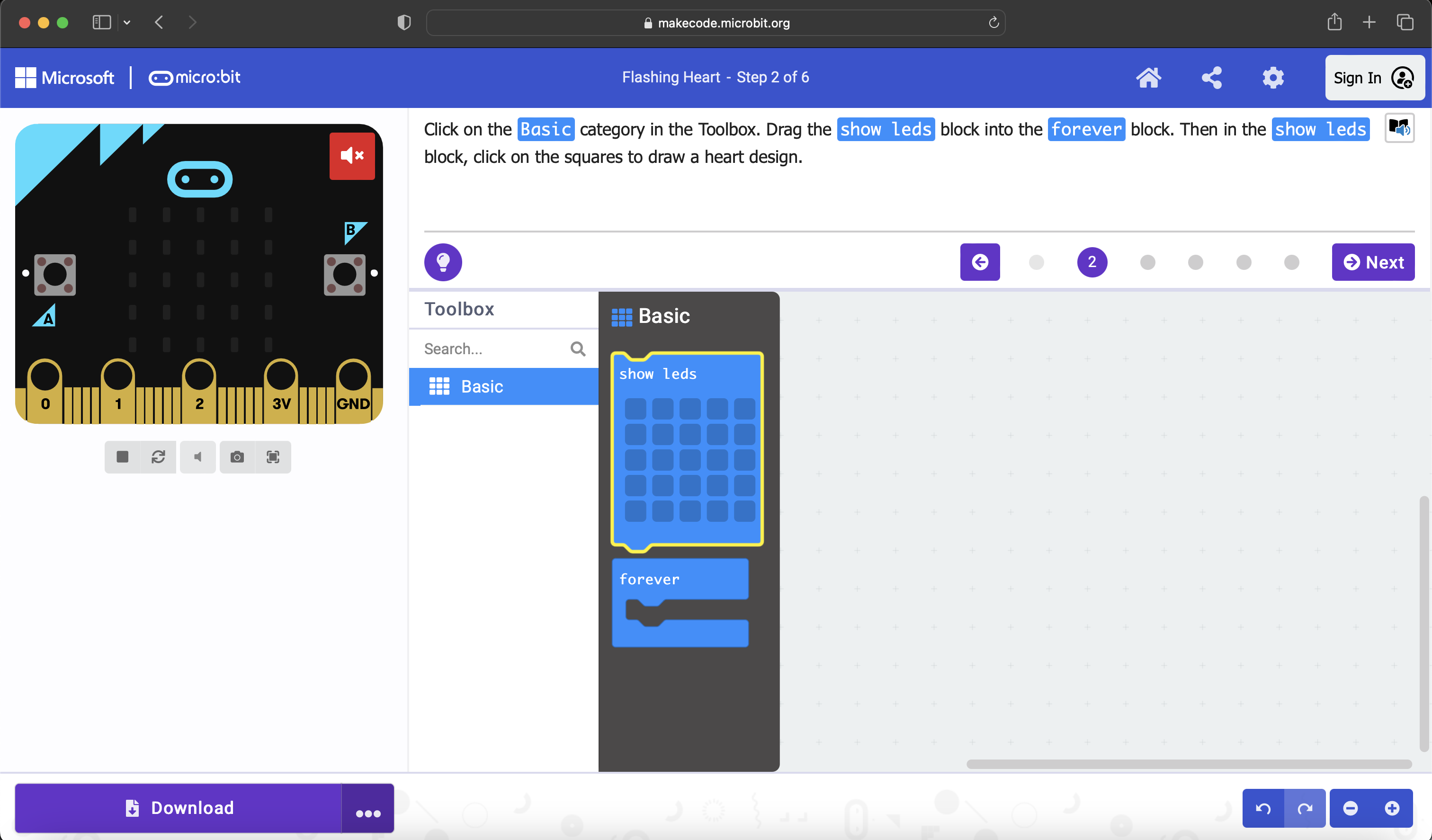Click the Download button

click(x=179, y=808)
